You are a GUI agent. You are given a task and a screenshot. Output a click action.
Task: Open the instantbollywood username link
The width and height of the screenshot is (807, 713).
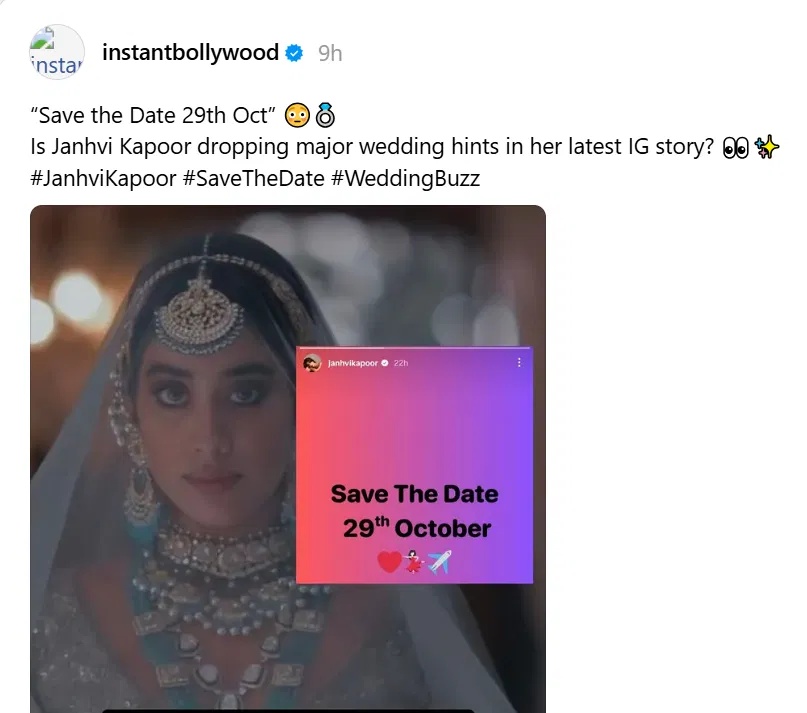pyautogui.click(x=191, y=53)
